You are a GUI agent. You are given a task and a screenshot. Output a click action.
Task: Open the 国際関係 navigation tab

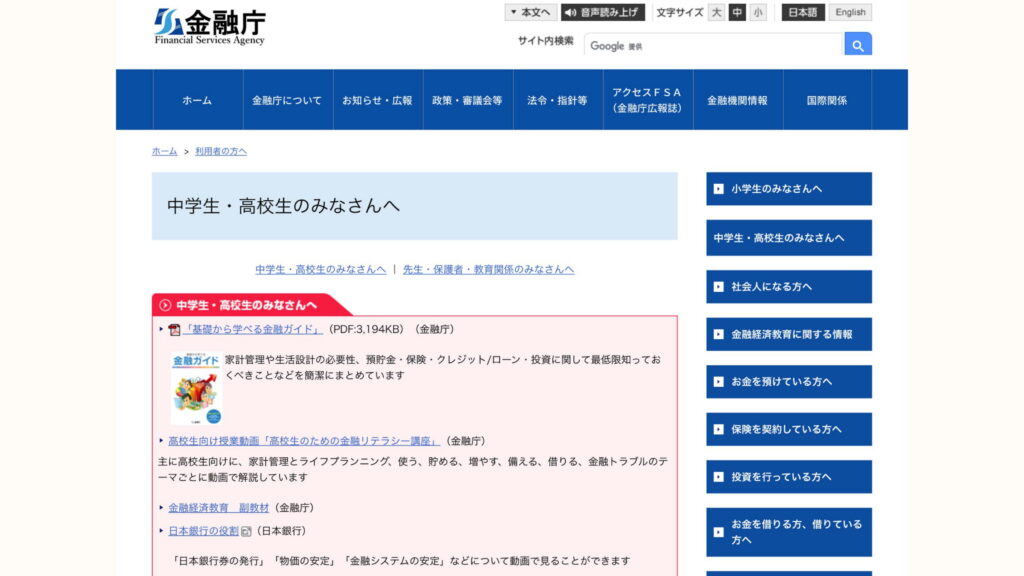pos(827,100)
